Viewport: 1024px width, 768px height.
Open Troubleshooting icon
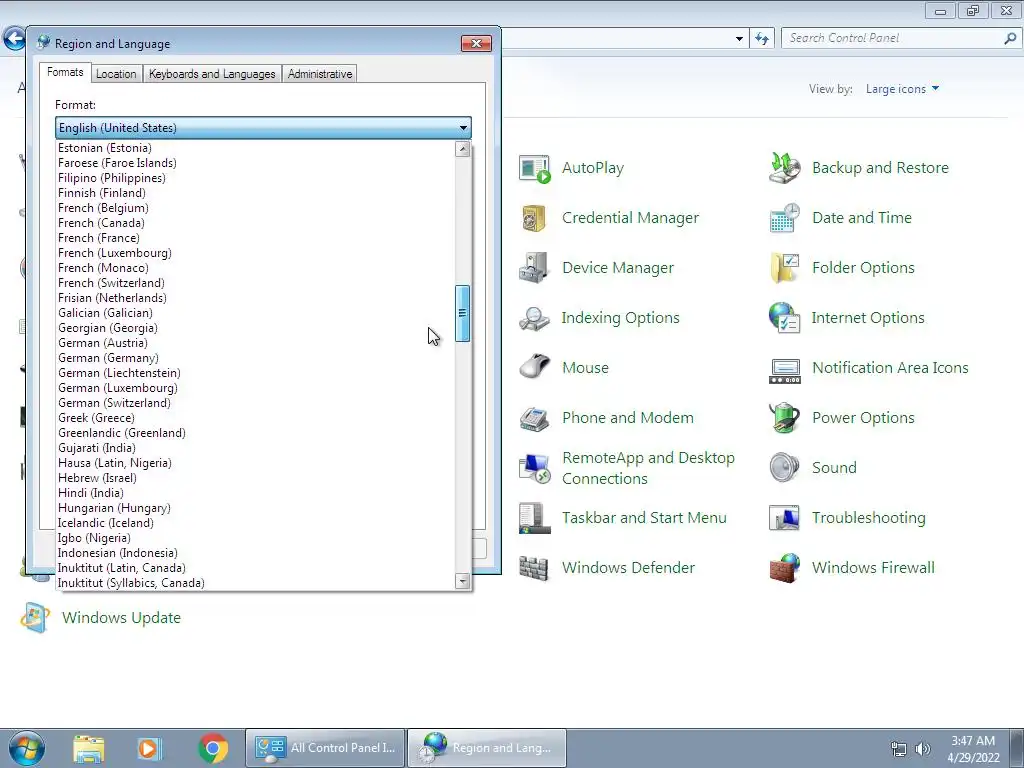point(784,518)
